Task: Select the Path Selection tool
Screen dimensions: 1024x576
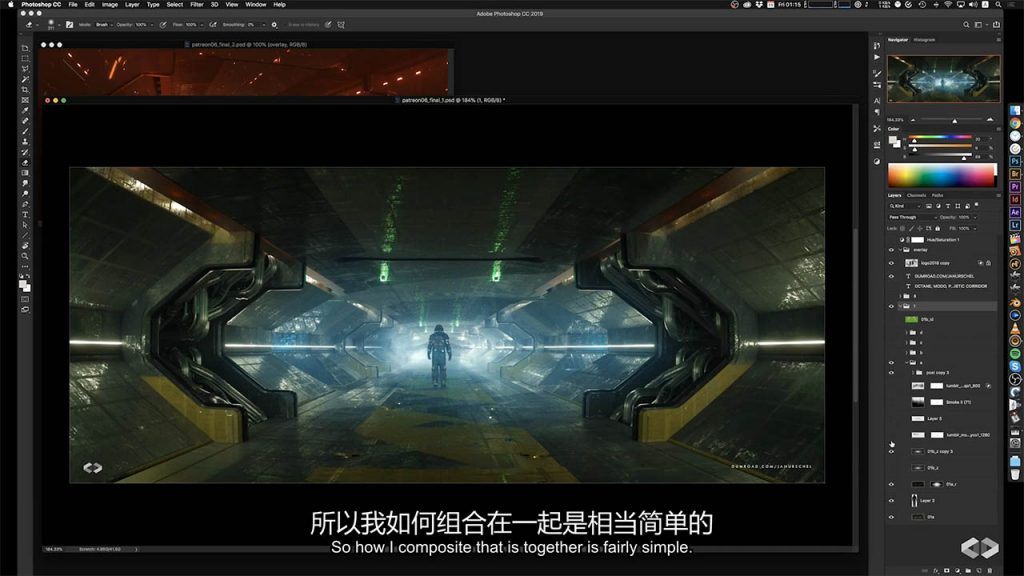Action: pos(25,225)
